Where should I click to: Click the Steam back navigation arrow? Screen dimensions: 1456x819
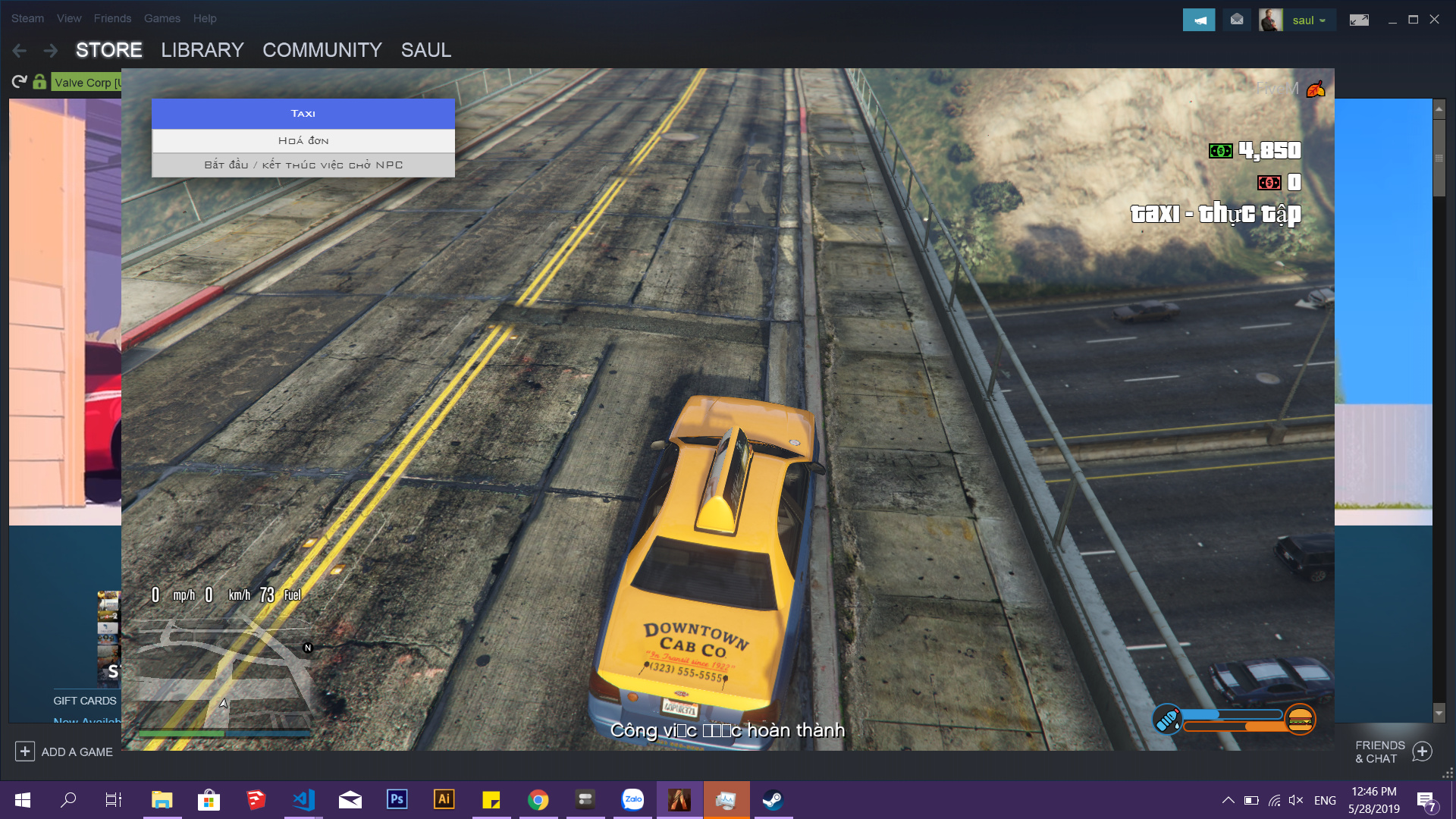pos(20,51)
